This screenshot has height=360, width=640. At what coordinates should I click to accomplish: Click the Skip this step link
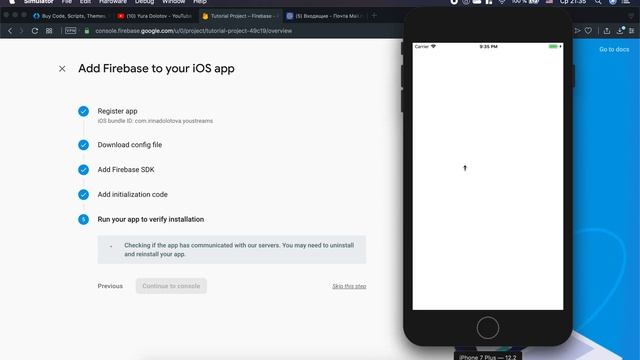[x=349, y=287]
